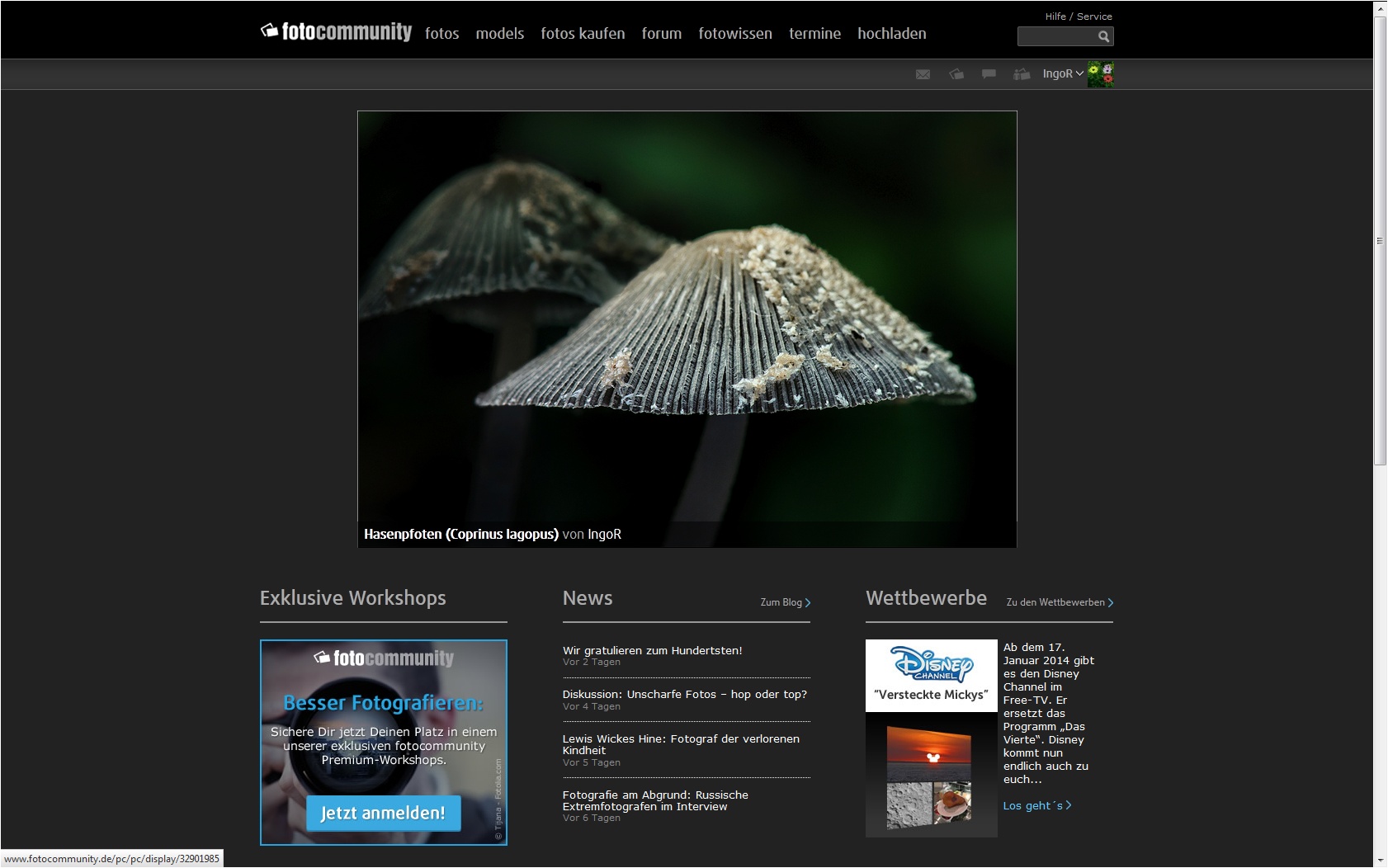Click the Disney contest description text
The height and width of the screenshot is (868, 1388).
[1048, 713]
